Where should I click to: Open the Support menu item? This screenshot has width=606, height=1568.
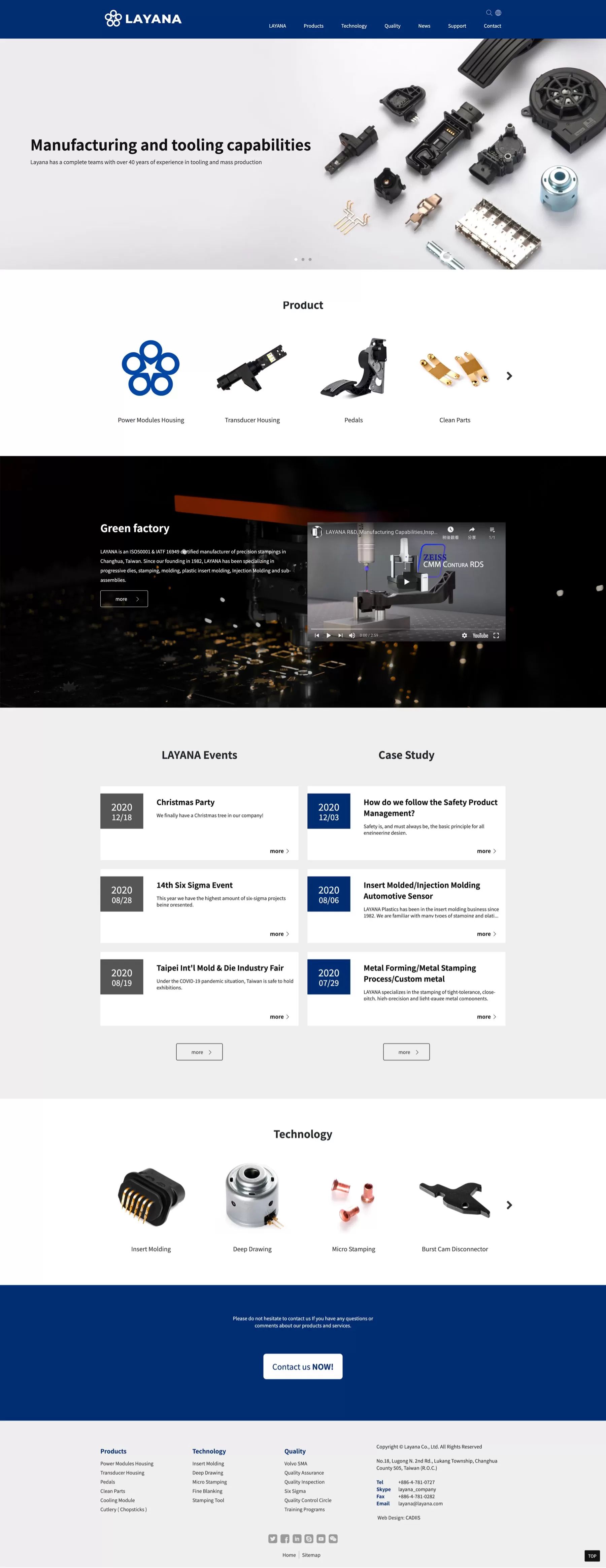[x=457, y=26]
